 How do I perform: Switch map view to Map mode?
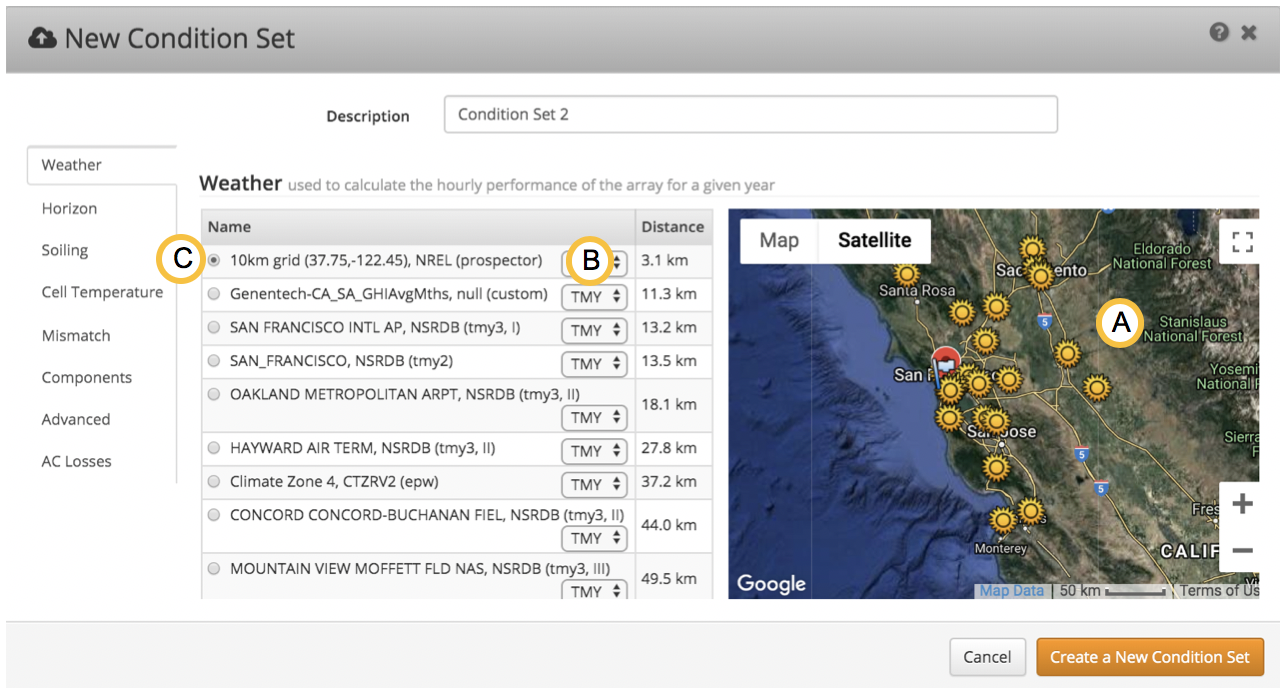778,240
